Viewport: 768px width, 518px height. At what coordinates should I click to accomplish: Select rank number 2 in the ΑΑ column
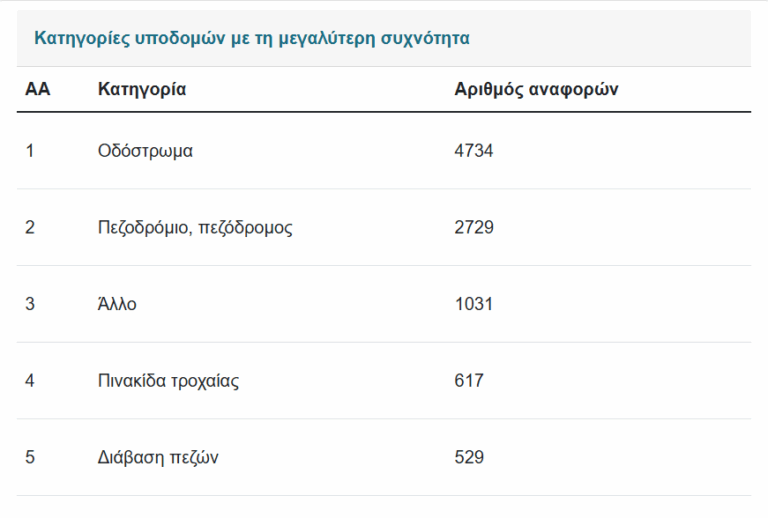pos(30,227)
